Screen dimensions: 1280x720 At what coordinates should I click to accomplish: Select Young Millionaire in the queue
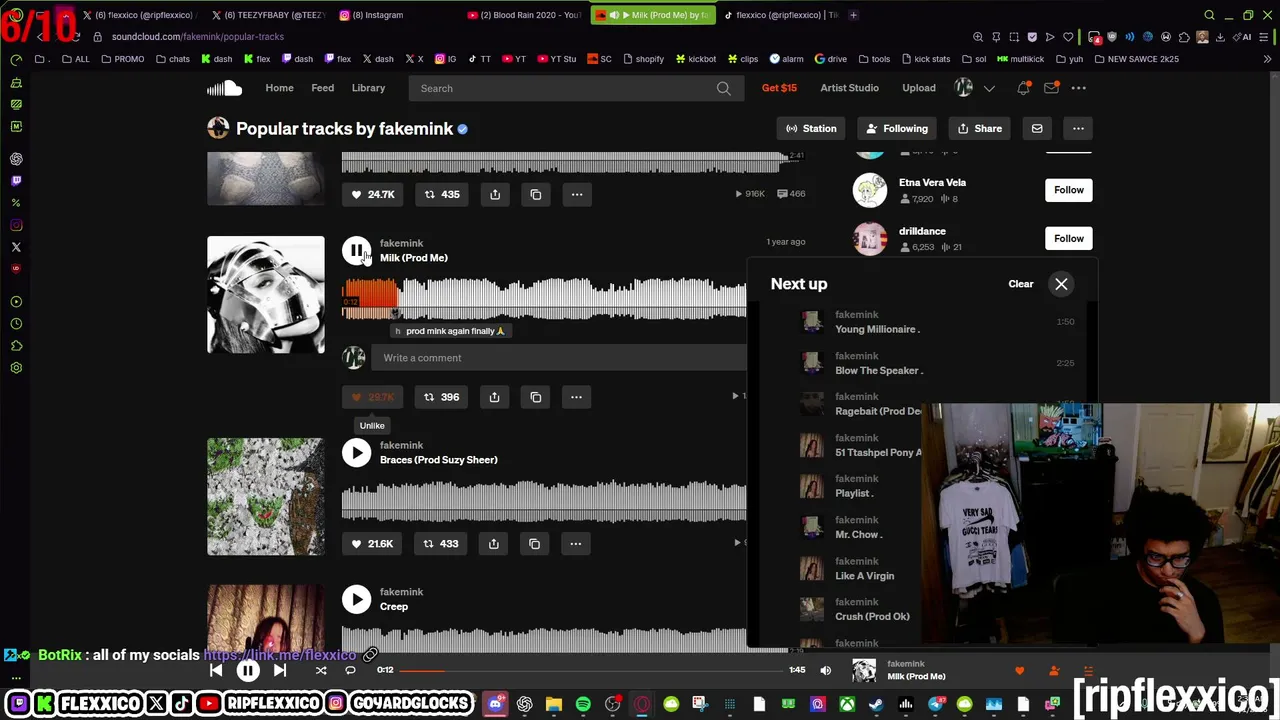(877, 329)
